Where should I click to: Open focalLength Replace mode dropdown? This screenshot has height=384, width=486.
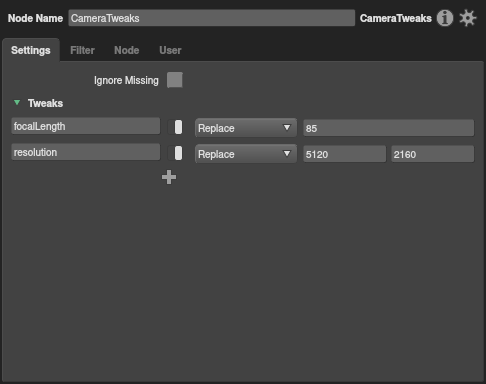pos(246,128)
